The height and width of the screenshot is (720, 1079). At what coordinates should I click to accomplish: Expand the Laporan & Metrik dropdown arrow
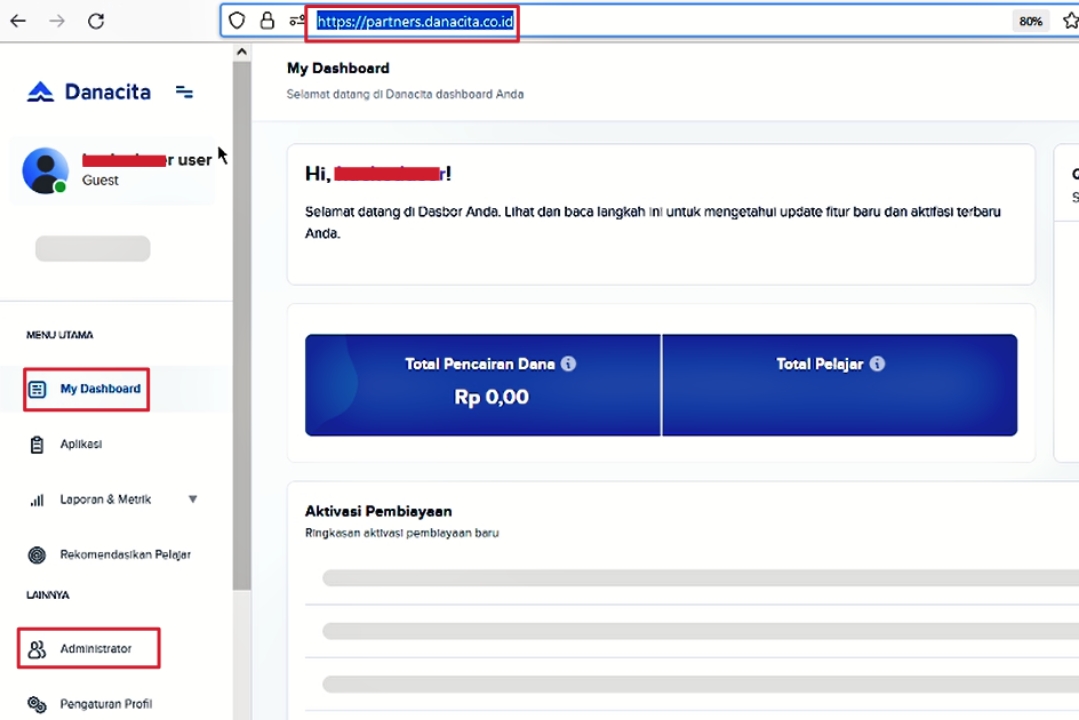(193, 499)
